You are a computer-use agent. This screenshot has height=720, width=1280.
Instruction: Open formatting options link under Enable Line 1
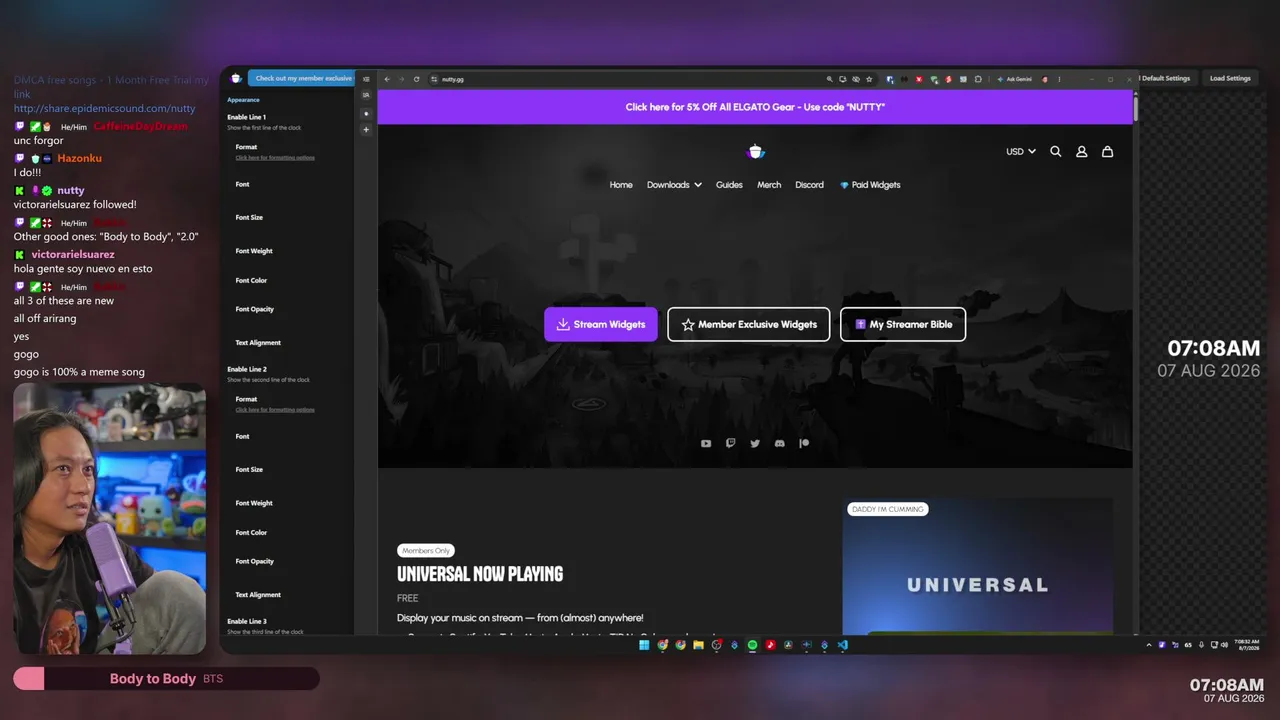coord(275,158)
